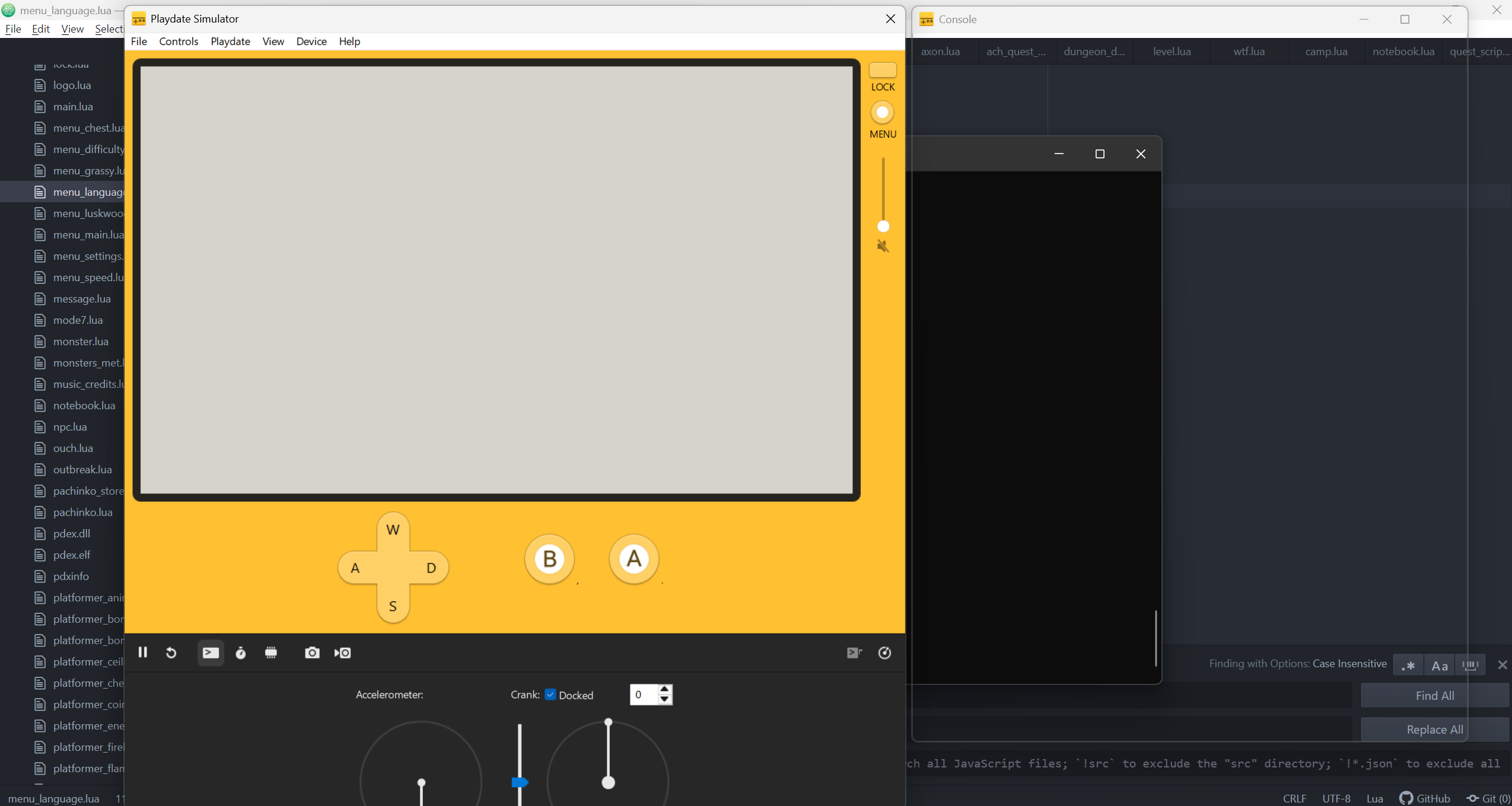Uncheck the Docked crank checkbox

(550, 695)
